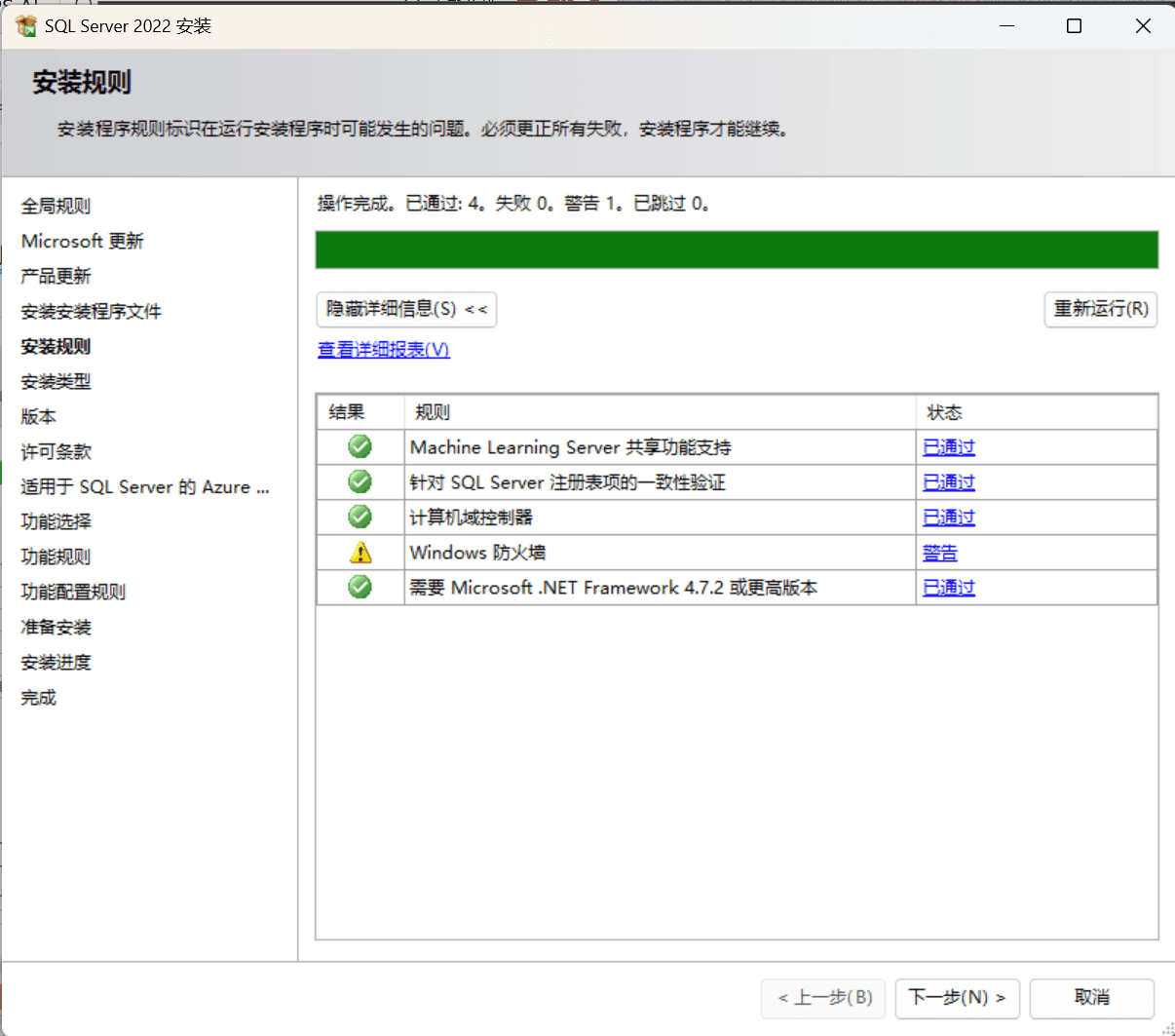
Task: Click rule text Machine Learning Server 共享功能支持
Action: click(571, 447)
